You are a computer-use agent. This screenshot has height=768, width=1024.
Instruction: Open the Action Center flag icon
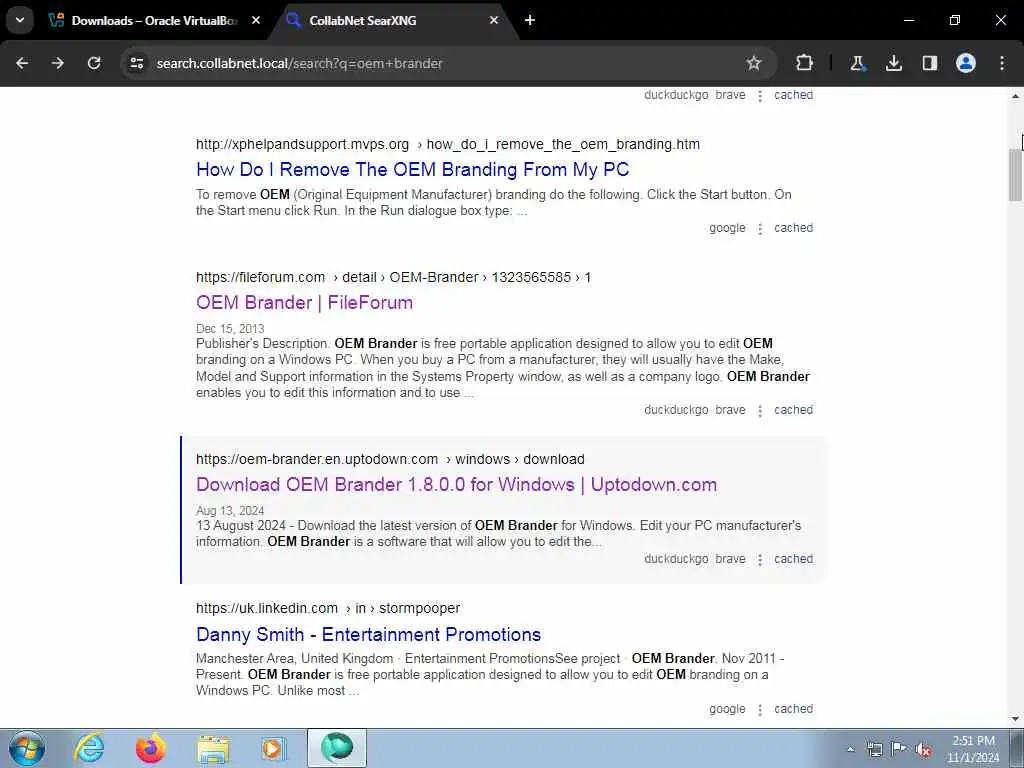(x=899, y=749)
